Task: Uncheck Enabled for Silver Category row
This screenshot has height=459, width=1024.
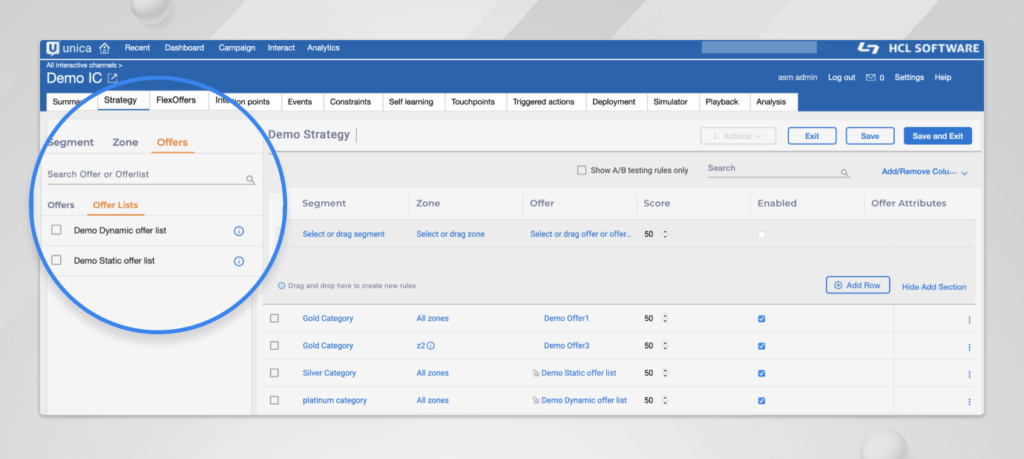Action: (762, 373)
